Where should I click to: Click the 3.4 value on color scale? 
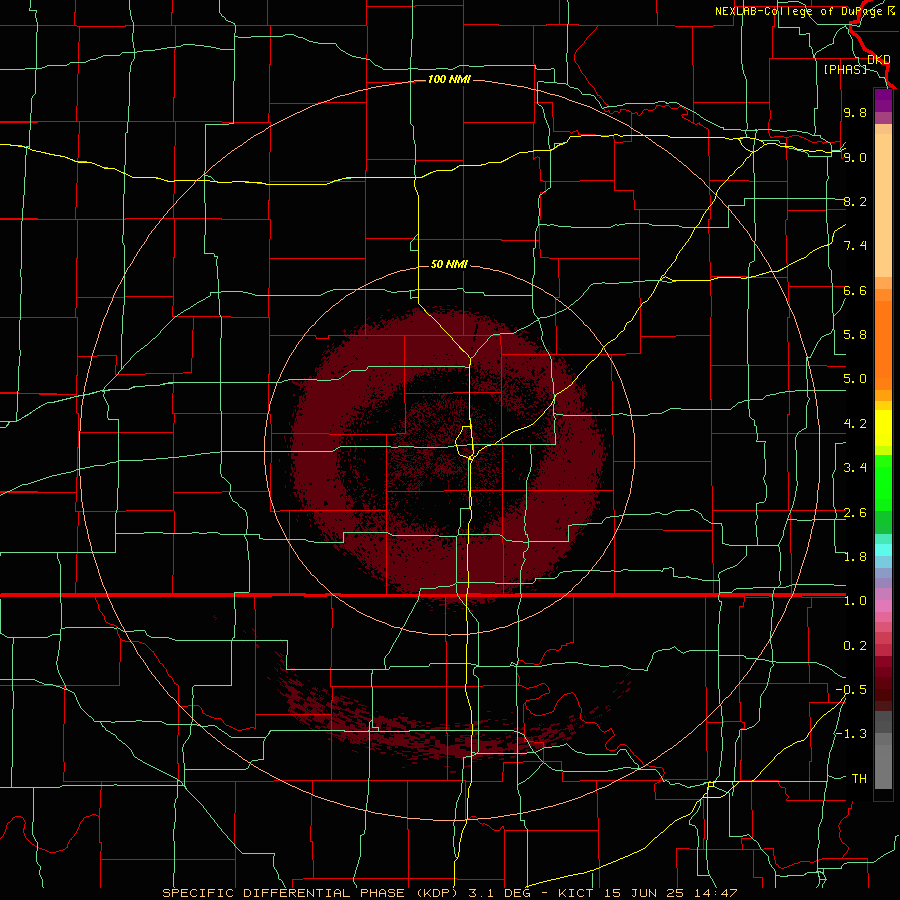[x=855, y=468]
